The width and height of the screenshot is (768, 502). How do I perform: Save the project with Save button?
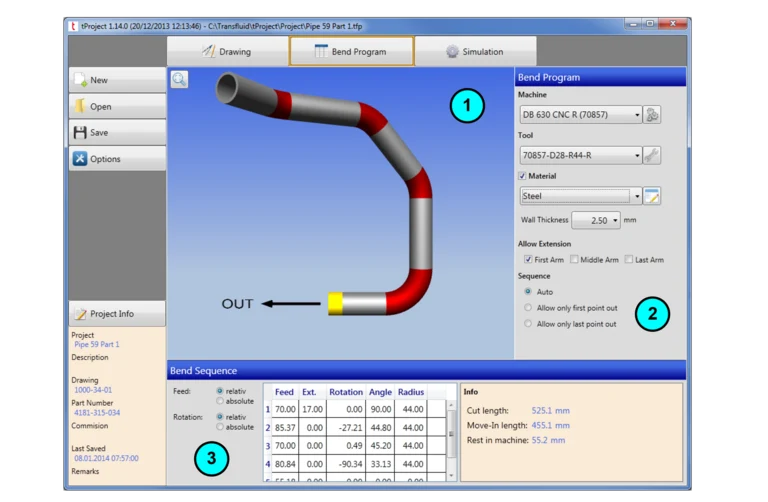pyautogui.click(x=117, y=132)
